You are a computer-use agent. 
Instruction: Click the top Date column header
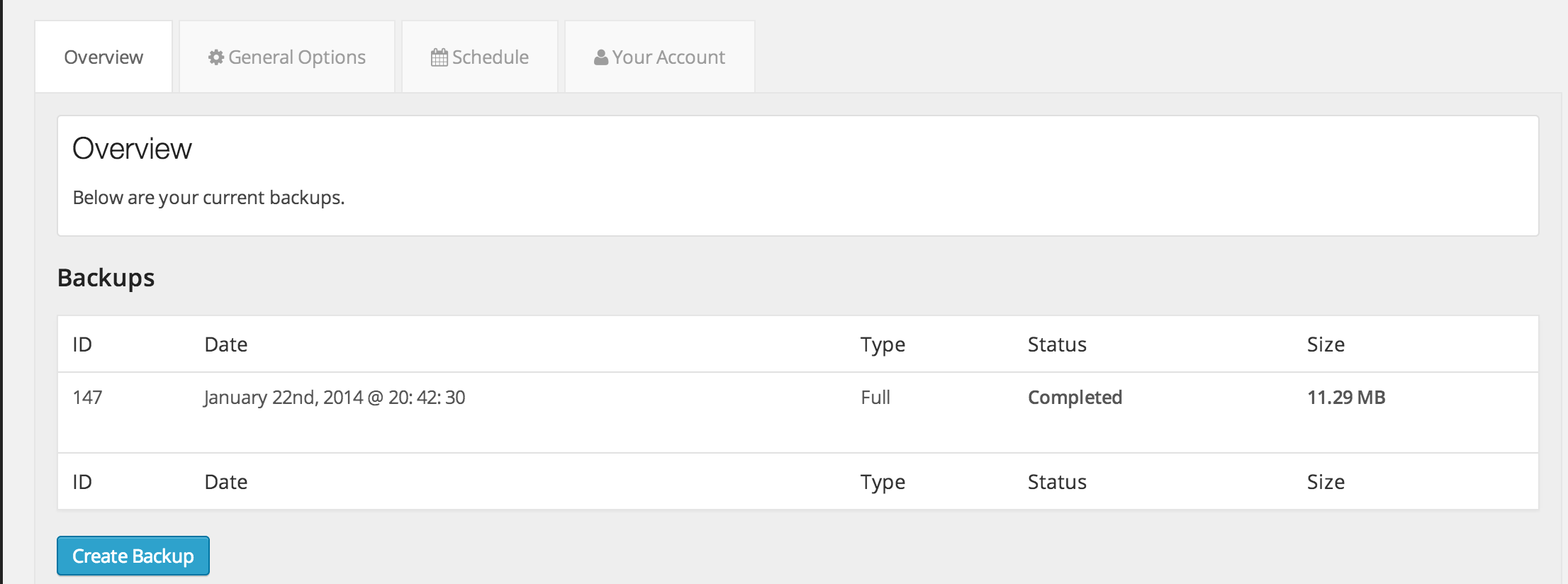pyautogui.click(x=226, y=344)
